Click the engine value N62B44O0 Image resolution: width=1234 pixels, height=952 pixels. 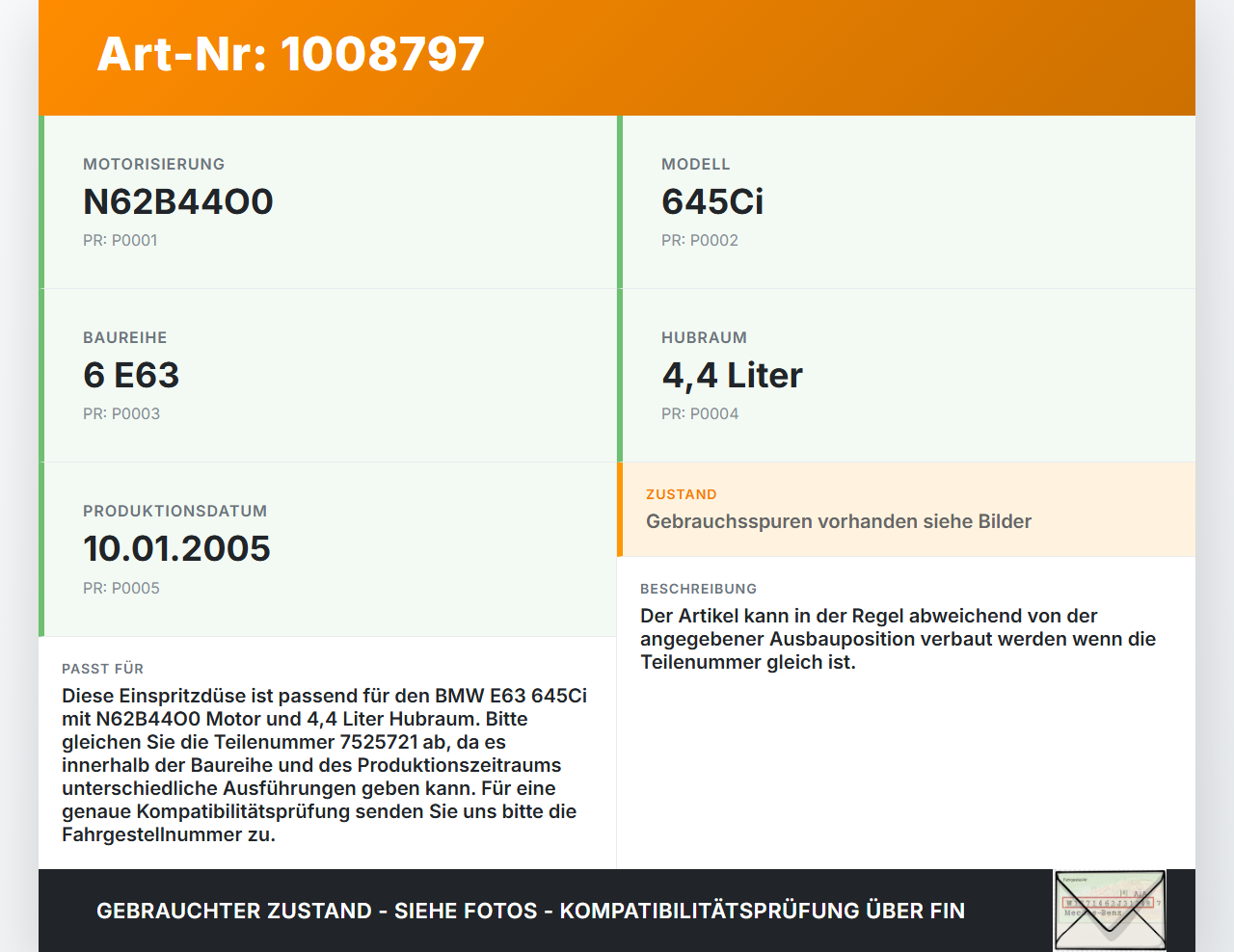click(178, 201)
